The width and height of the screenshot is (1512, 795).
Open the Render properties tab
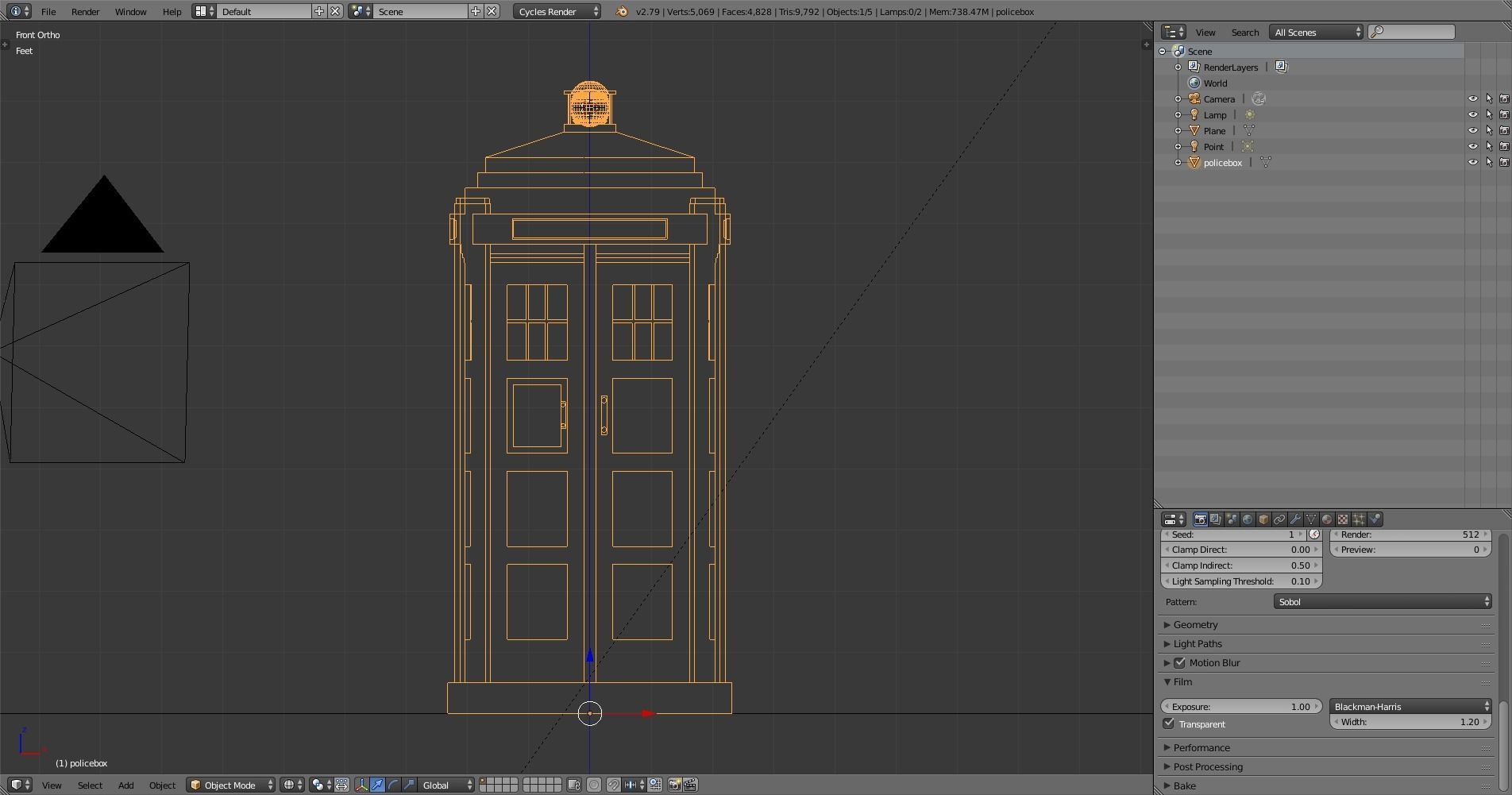[x=1200, y=519]
